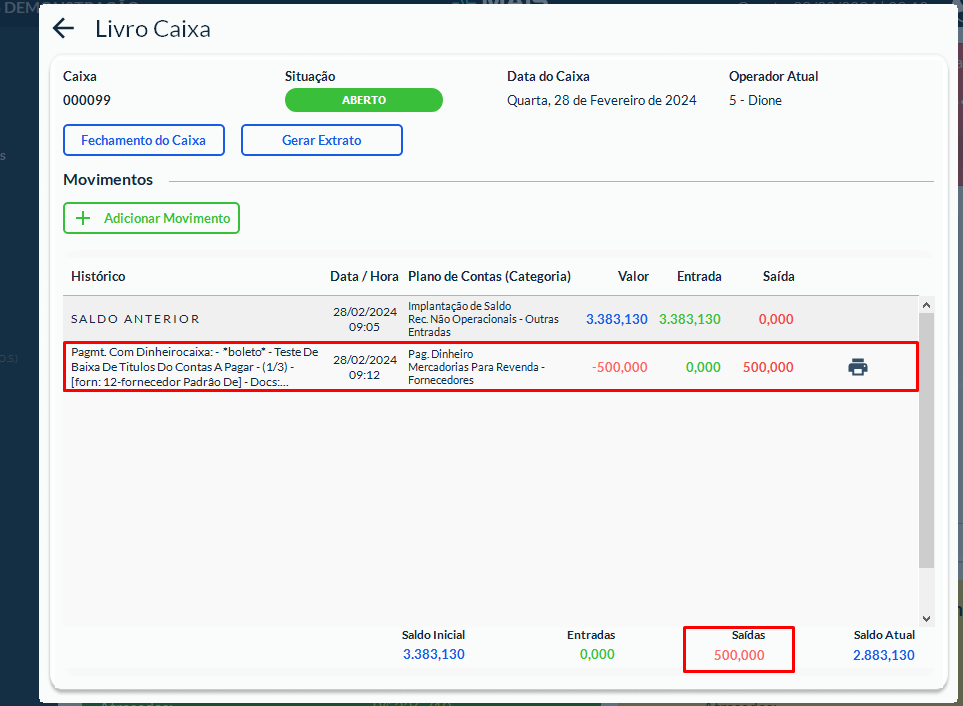Click the movements table vertical scrollbar thumb
Screen dimensions: 963x706
pyautogui.click(x=926, y=440)
